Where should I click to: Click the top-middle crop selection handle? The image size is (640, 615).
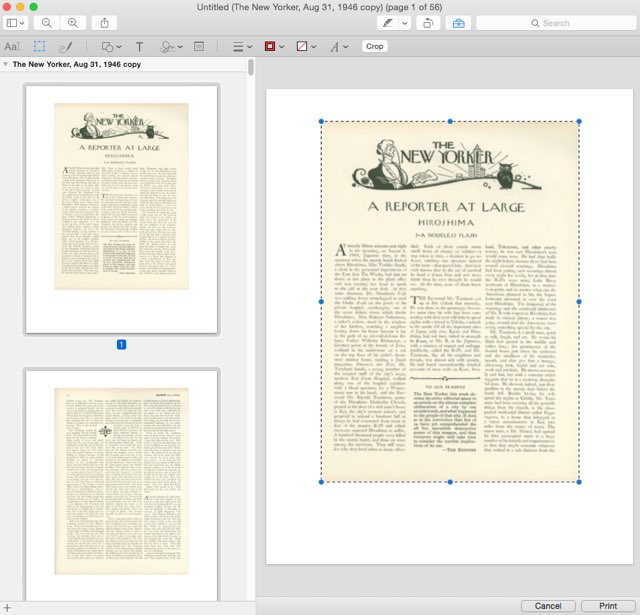(x=450, y=121)
